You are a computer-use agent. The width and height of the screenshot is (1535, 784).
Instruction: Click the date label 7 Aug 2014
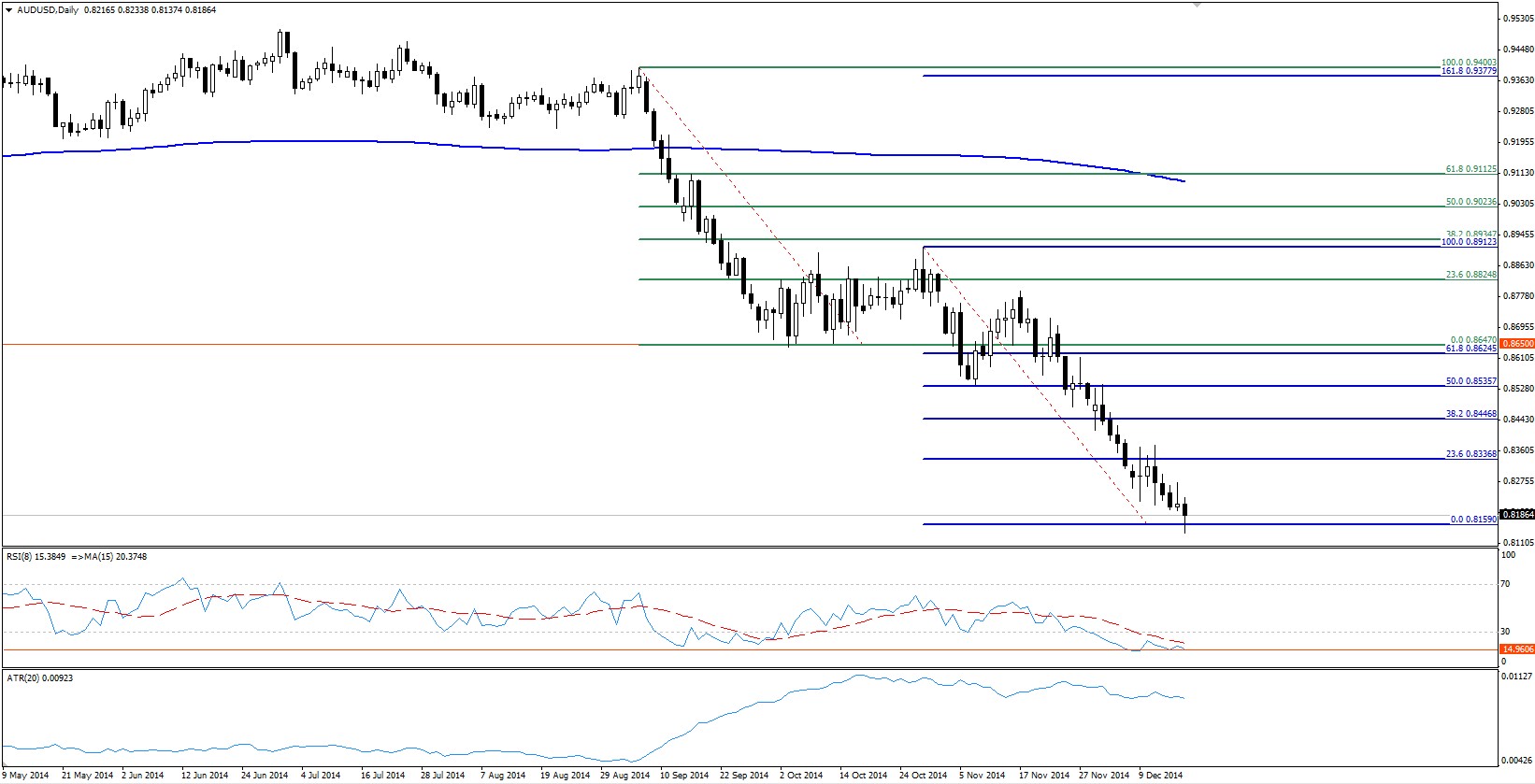(x=503, y=776)
